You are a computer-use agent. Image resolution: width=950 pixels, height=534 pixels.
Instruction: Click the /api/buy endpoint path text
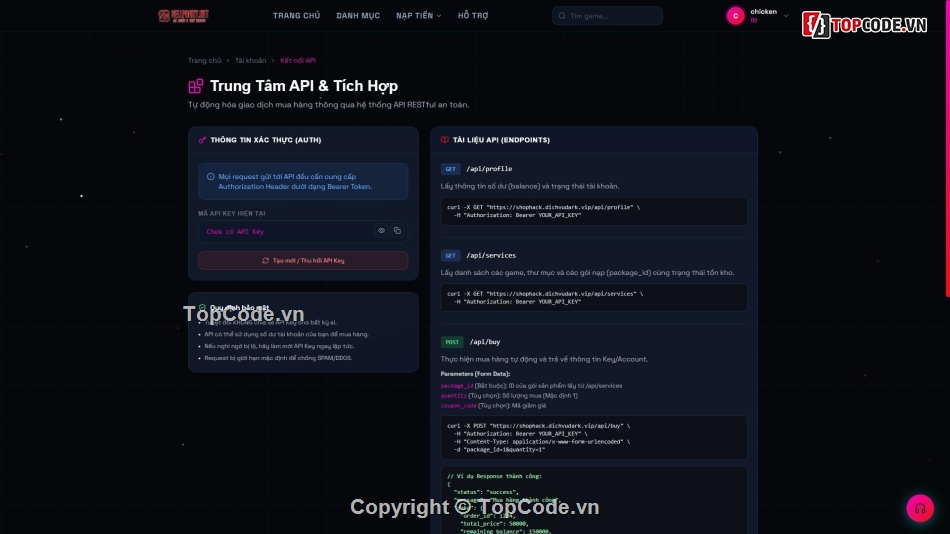(x=485, y=342)
